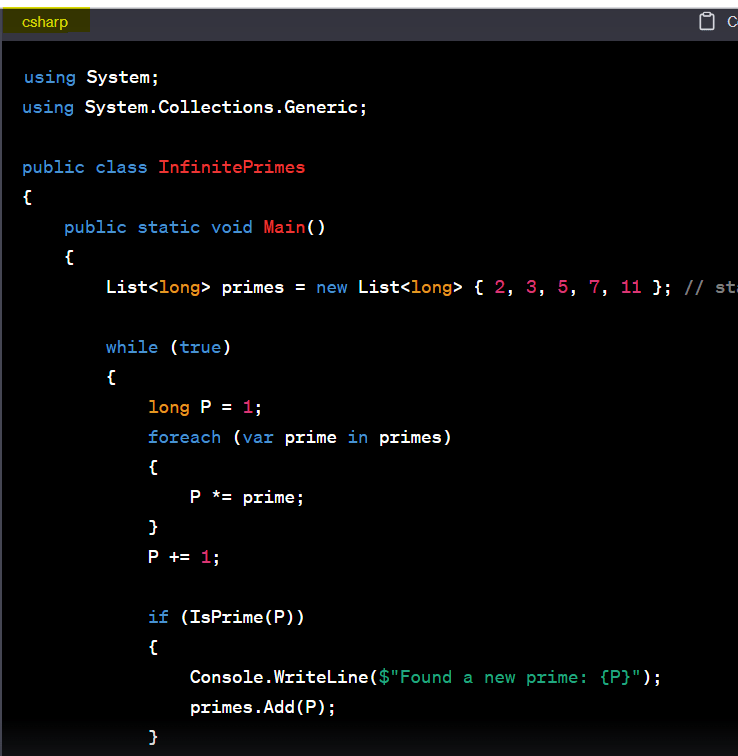
Task: Click the InfinitePrimes class name
Action: 231,167
